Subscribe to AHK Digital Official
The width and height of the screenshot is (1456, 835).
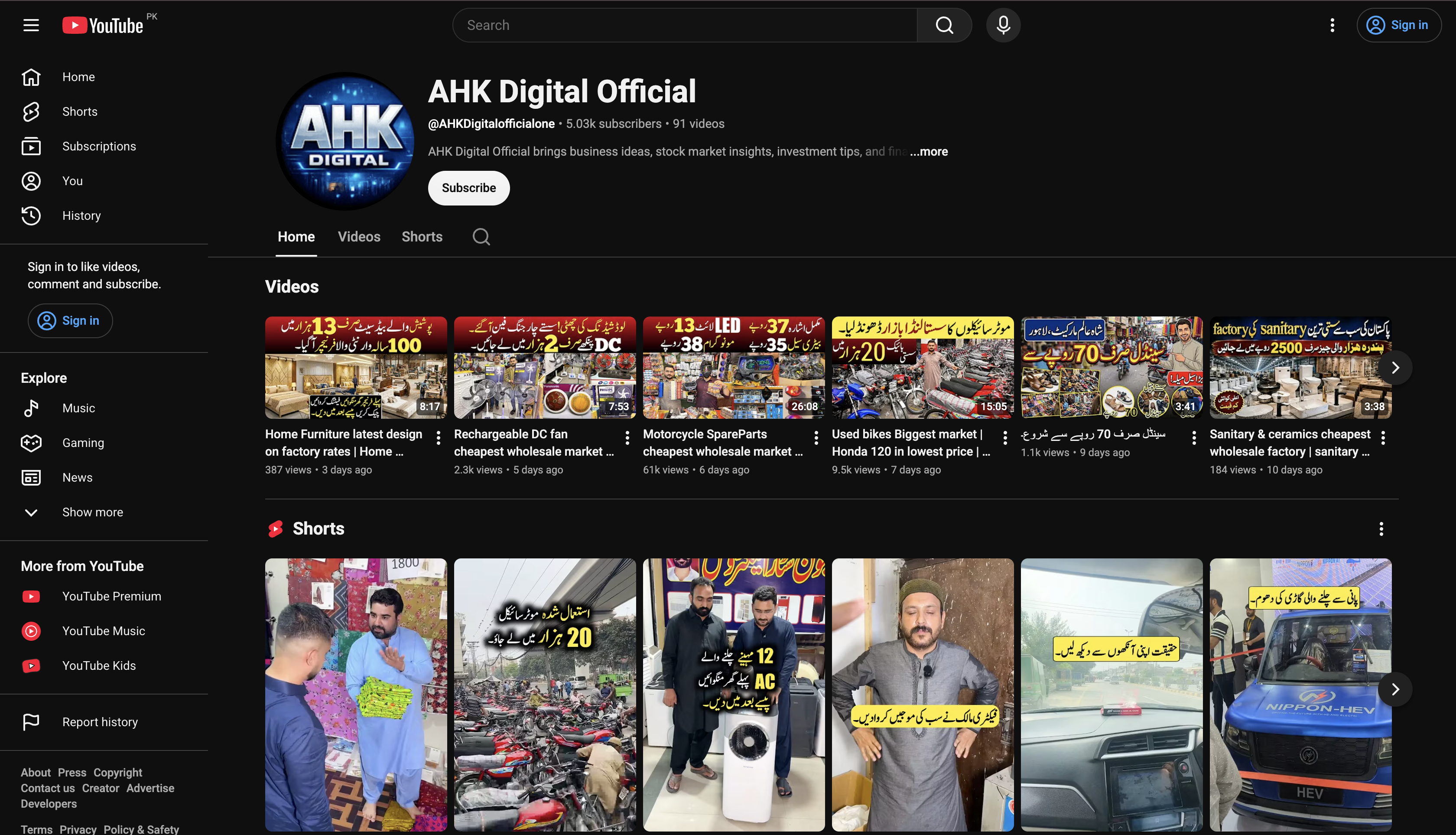469,188
